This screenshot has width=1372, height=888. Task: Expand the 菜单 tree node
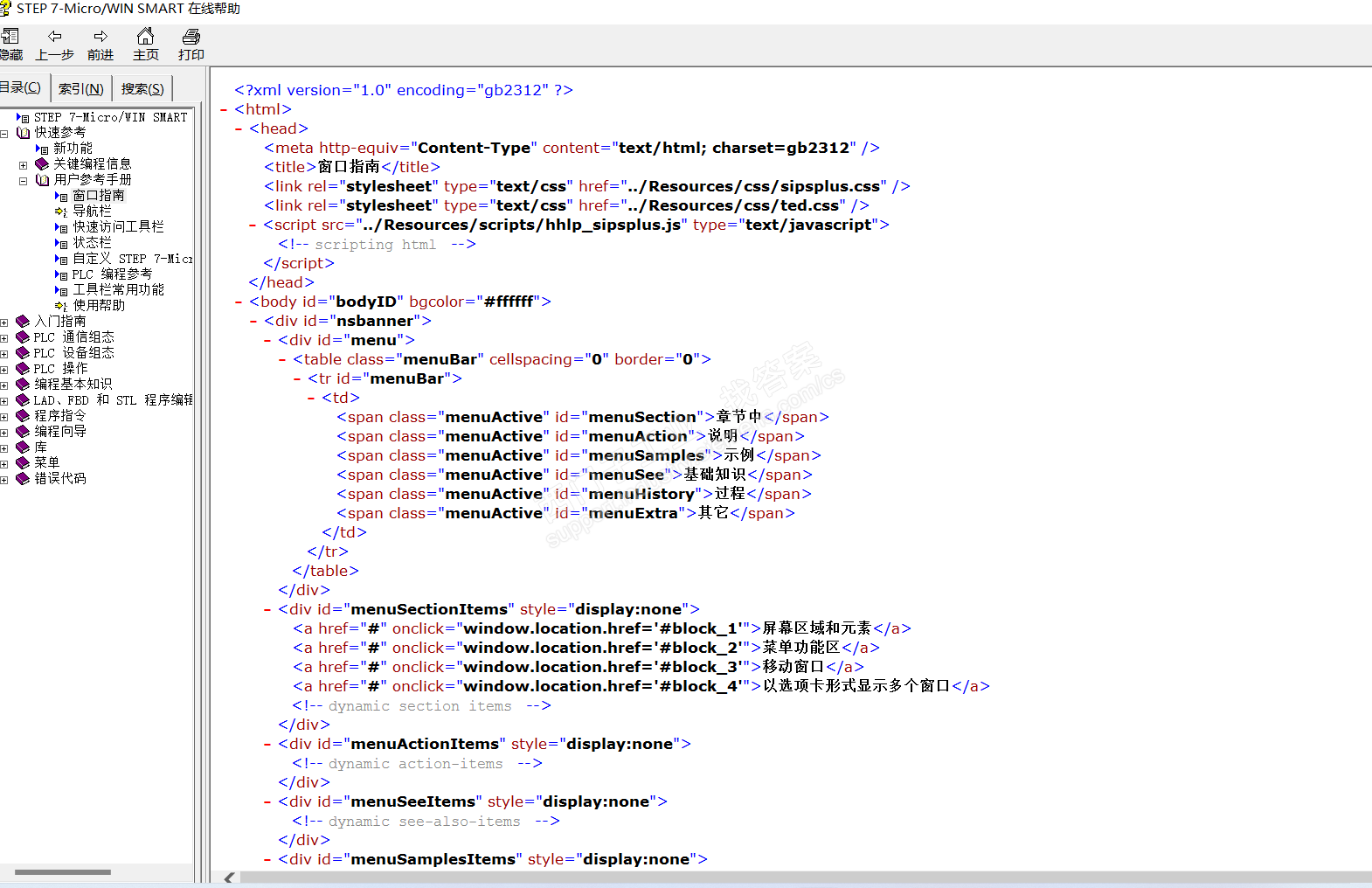pos(4,464)
